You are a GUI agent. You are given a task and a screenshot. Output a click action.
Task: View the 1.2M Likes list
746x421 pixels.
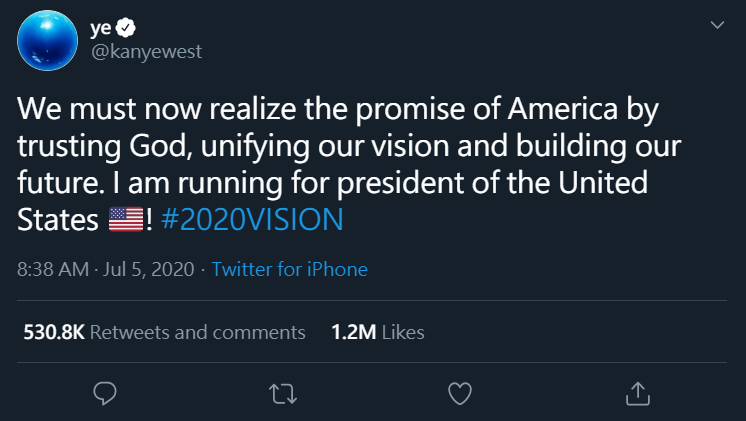click(x=377, y=331)
